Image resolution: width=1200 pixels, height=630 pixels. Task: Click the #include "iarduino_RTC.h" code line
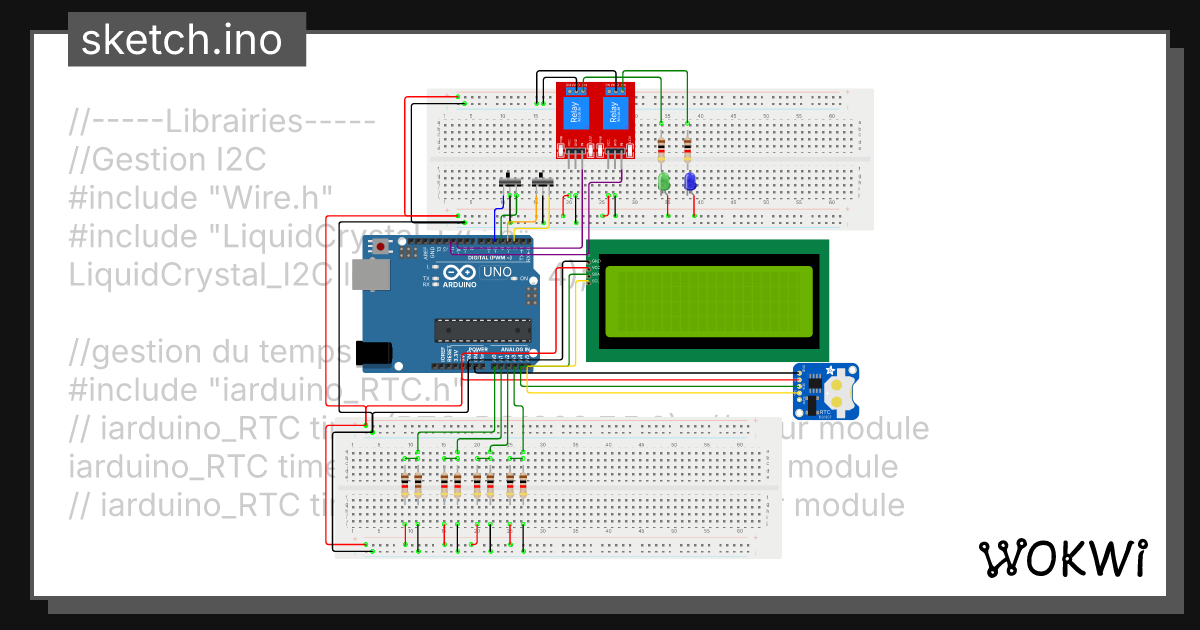click(x=264, y=390)
